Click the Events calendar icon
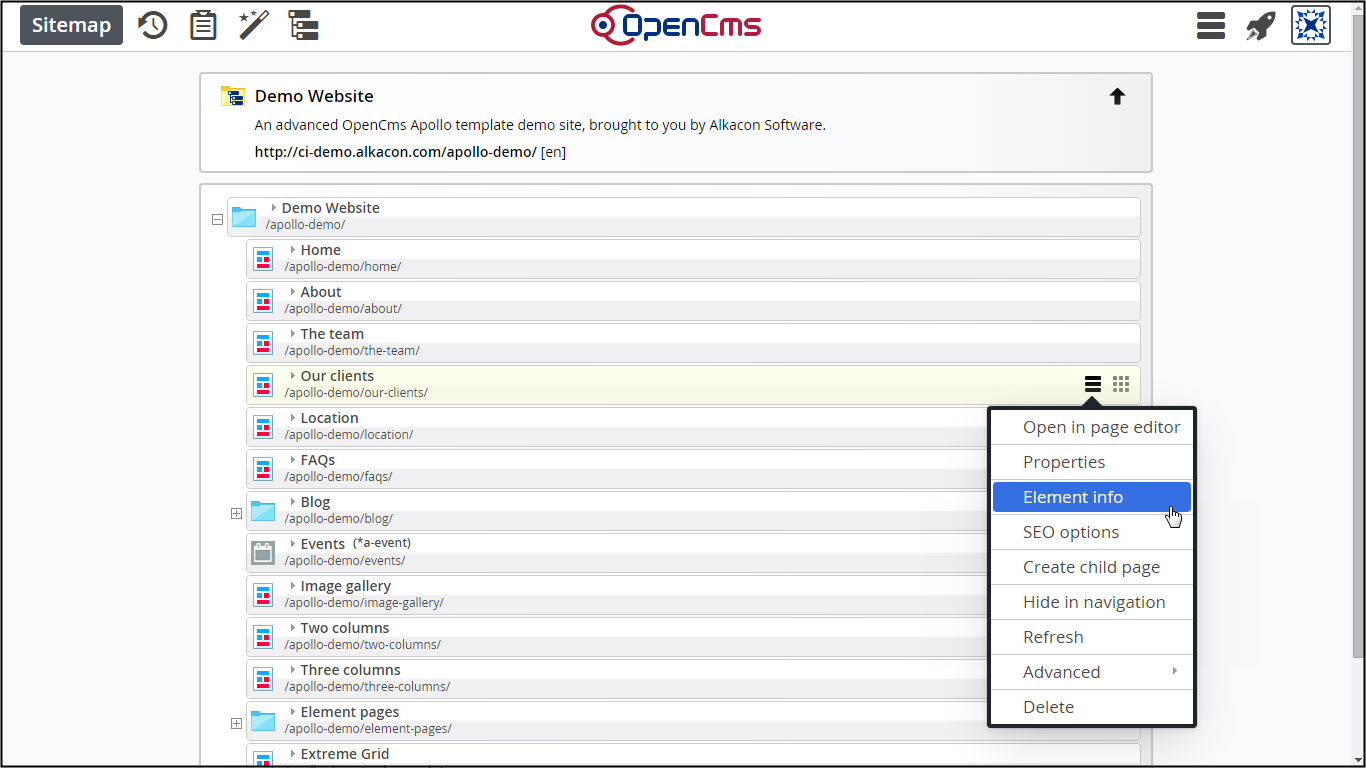Screen dimensions: 1366x768 click(263, 552)
